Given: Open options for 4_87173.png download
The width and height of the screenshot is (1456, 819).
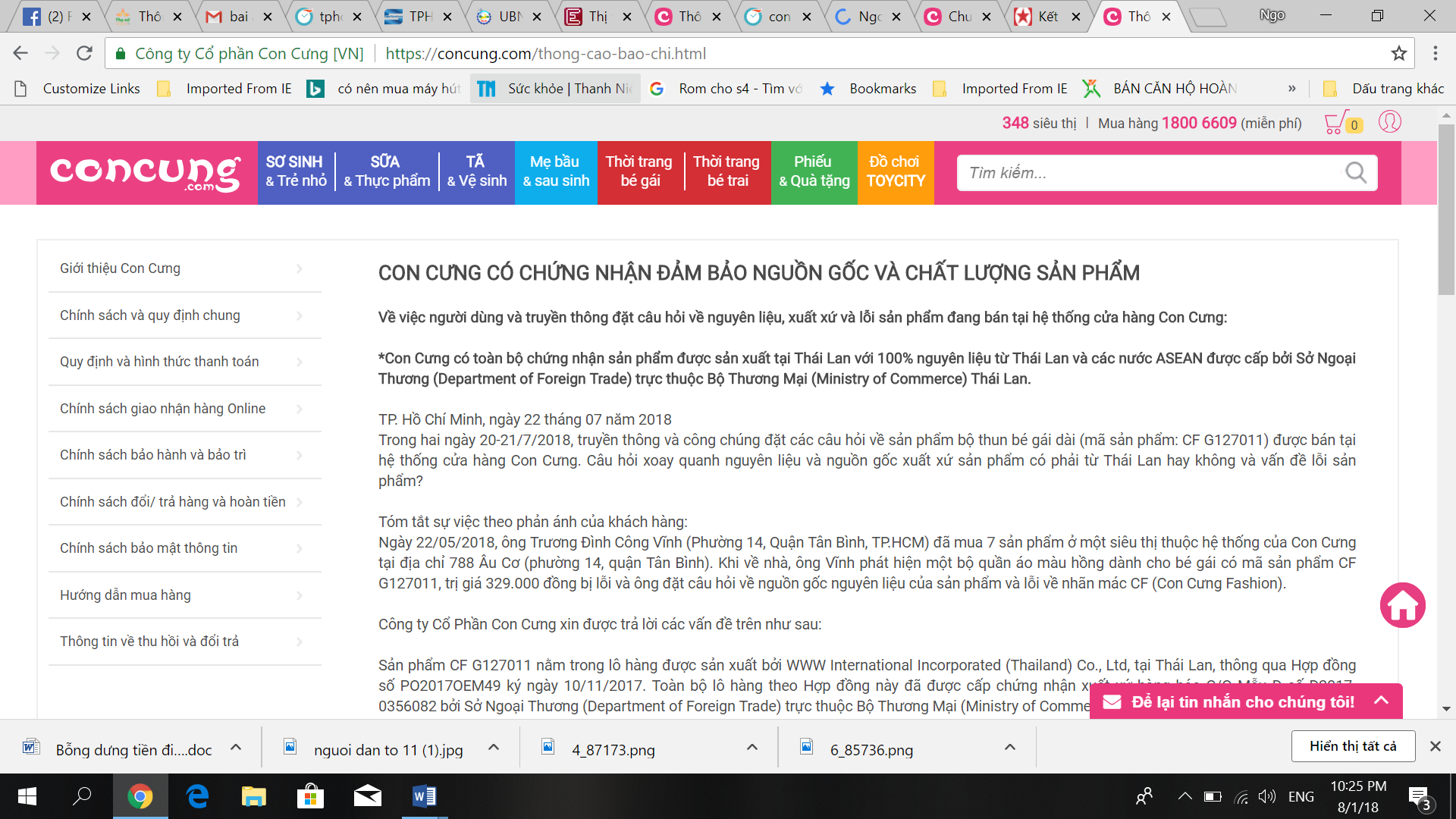Looking at the screenshot, I should point(752,747).
